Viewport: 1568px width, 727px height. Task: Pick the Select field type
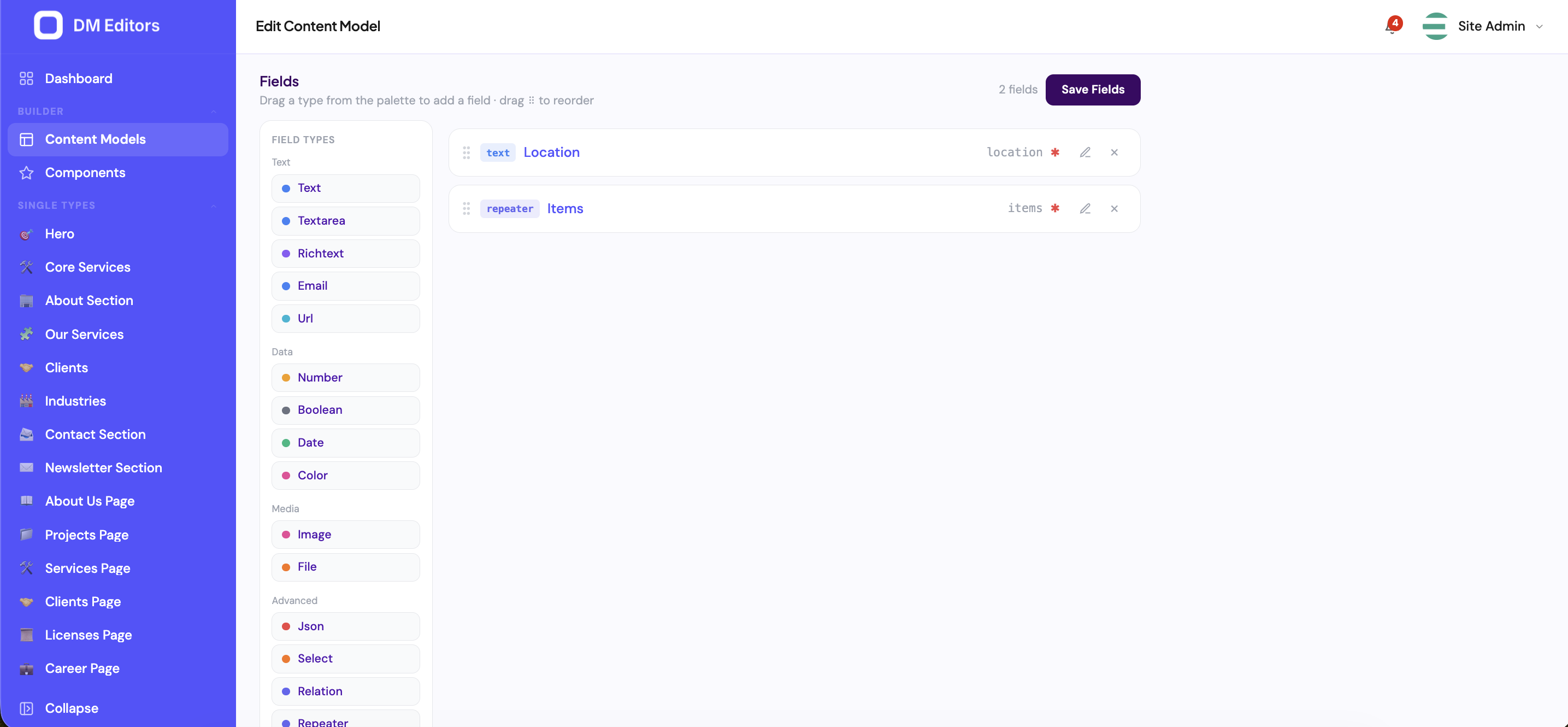pyautogui.click(x=346, y=659)
